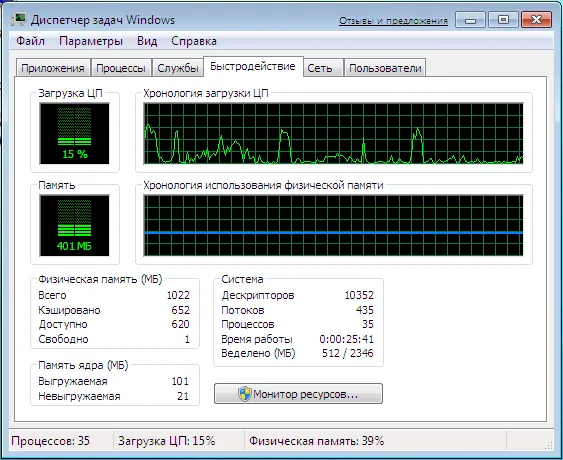Select the Быстродействие tab

coord(253,66)
